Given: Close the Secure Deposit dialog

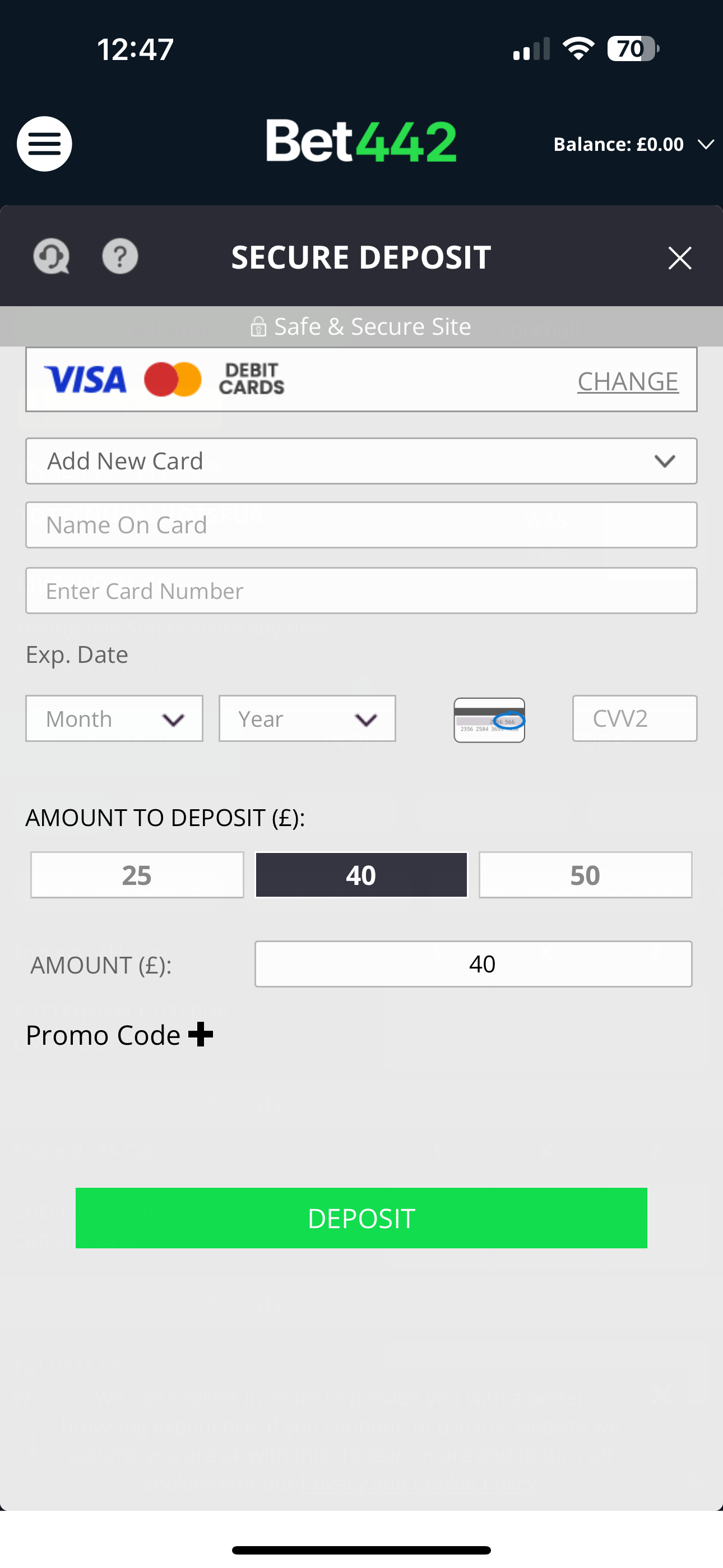Looking at the screenshot, I should coord(679,258).
